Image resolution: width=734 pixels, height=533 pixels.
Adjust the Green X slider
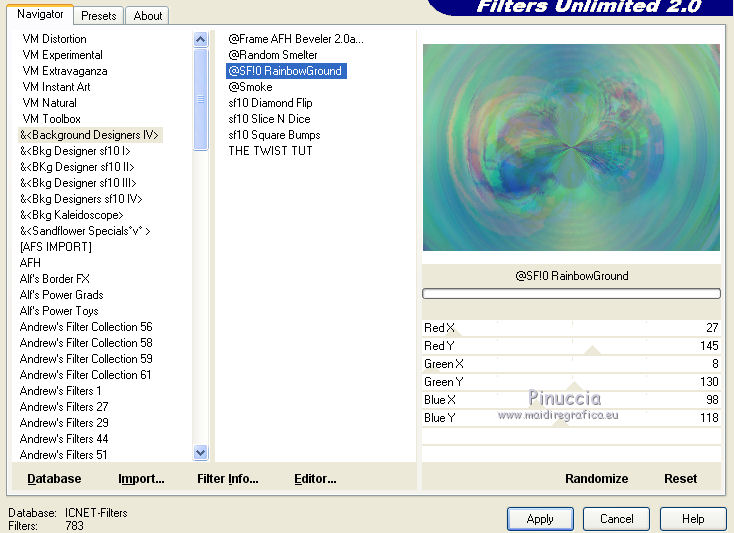pos(571,364)
